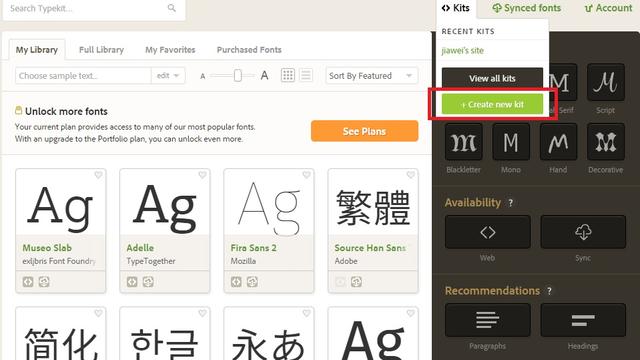Sync Source Han Sans font icon
The image size is (640, 360).
click(356, 282)
